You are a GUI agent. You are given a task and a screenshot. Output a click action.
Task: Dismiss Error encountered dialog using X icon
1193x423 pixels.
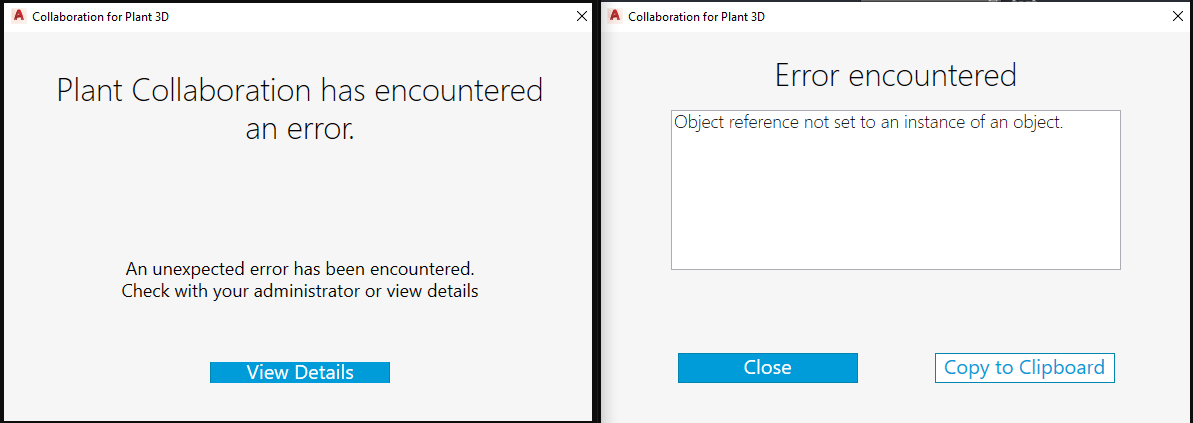coord(1177,16)
